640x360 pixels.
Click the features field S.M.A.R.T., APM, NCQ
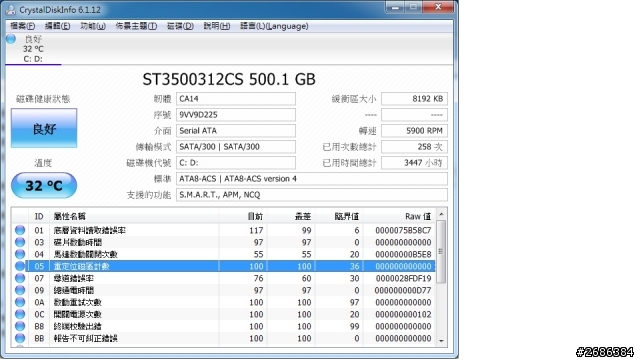[x=312, y=195]
